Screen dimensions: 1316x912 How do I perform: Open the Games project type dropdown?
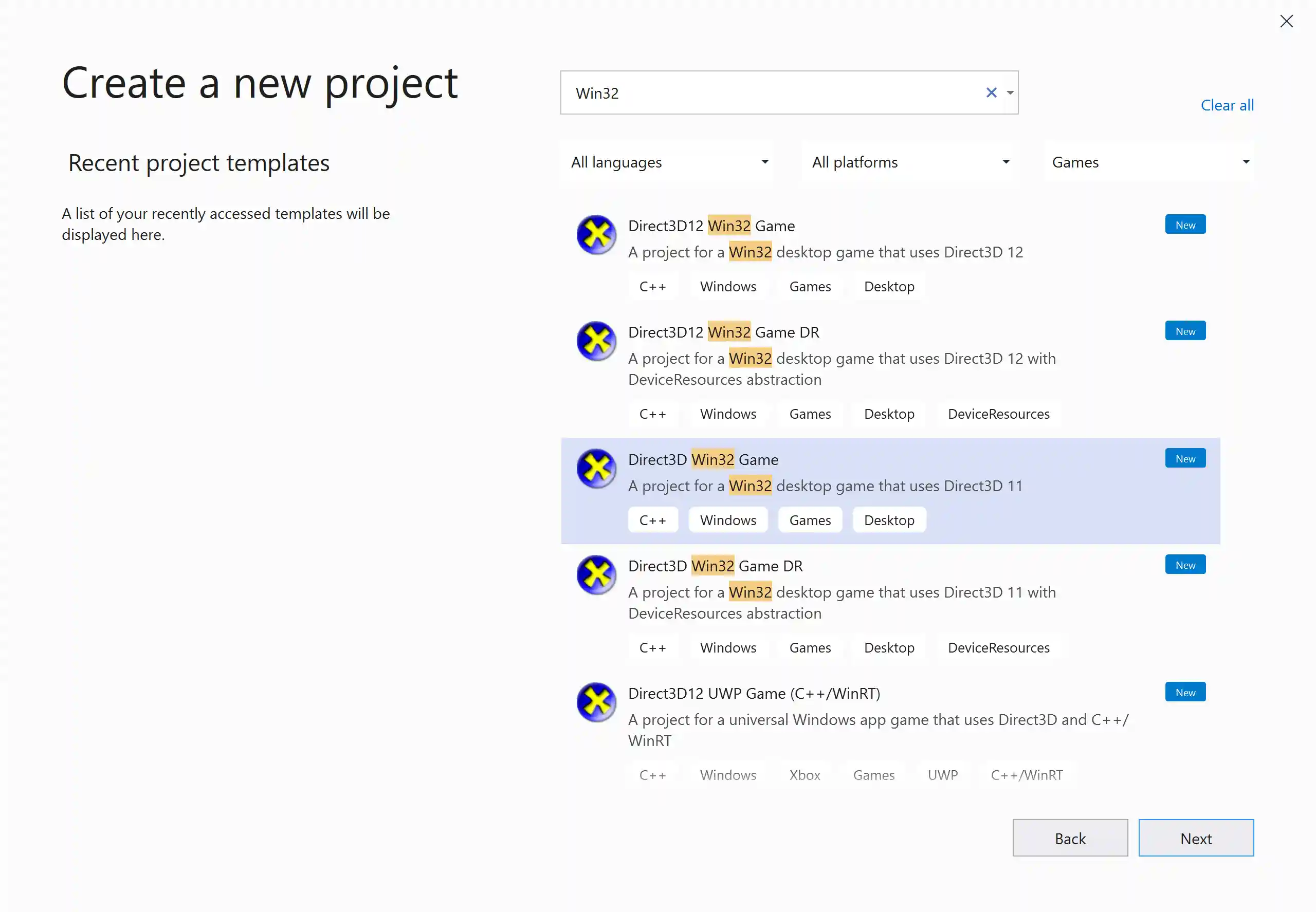pos(1148,162)
